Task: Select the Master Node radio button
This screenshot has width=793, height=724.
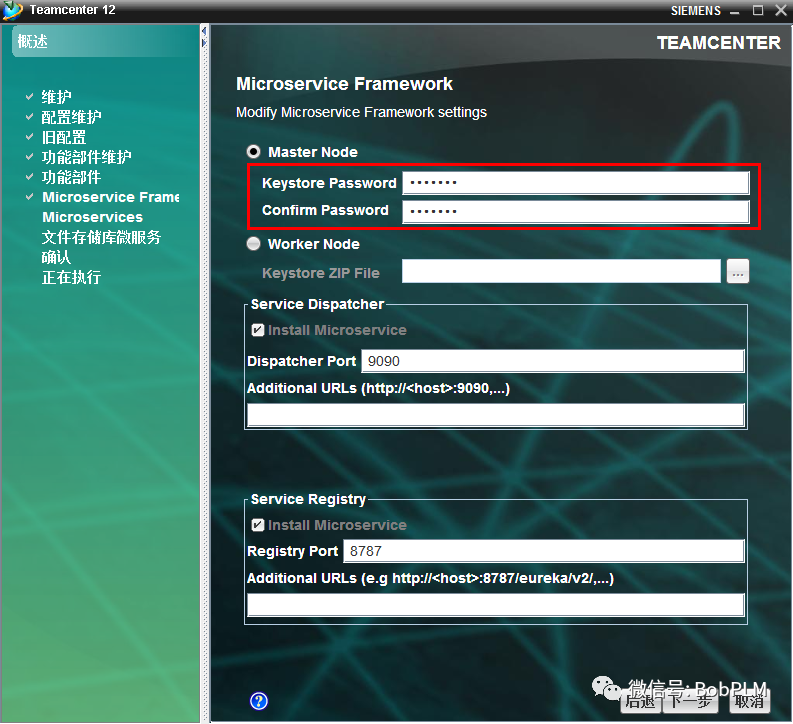Action: [253, 152]
